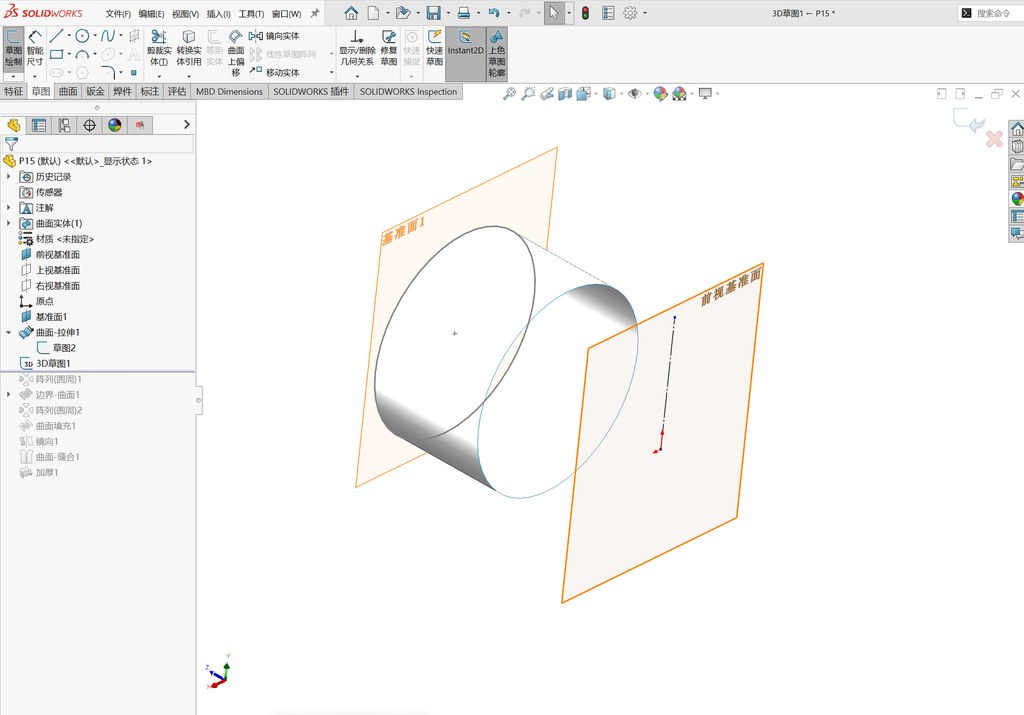Click the red X cancel sketch corner
The height and width of the screenshot is (715, 1024).
[994, 138]
